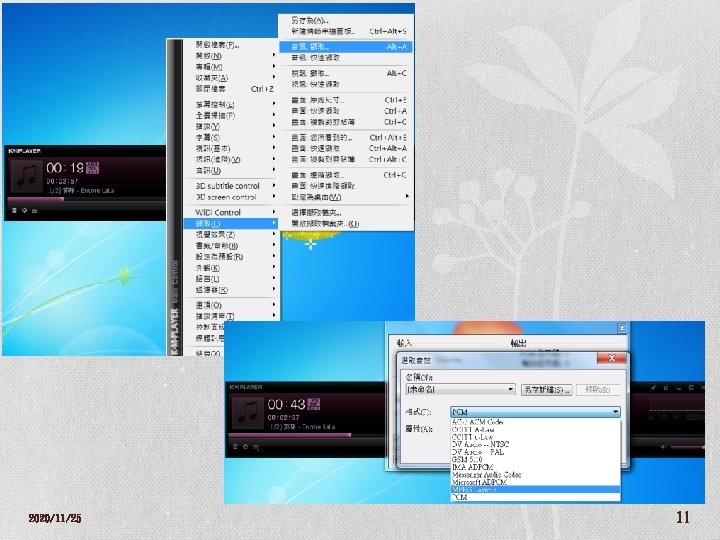Open the 未命名 name dropdown in the dialog
Screen dimensions: 720x540
click(461, 389)
